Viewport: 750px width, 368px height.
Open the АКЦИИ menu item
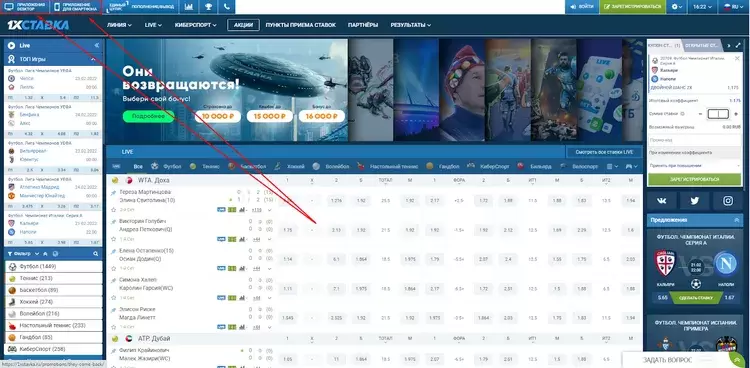243,25
